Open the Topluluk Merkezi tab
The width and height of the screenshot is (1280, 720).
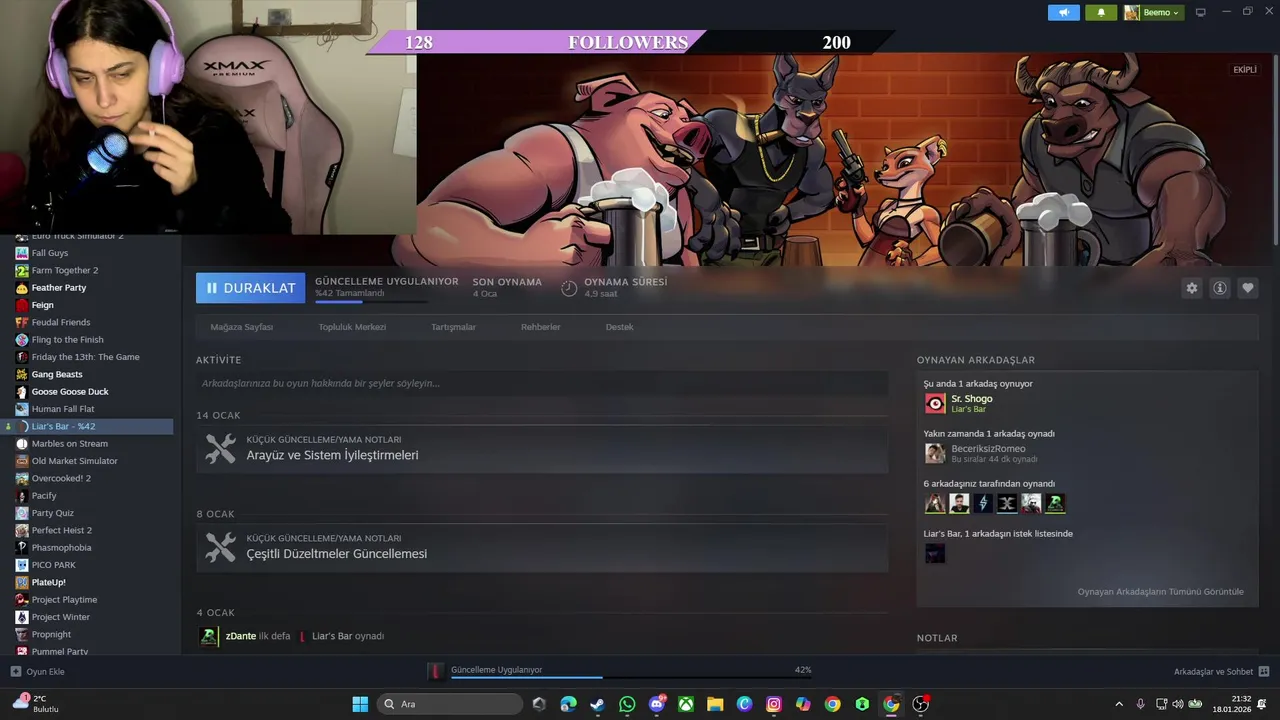[x=352, y=327]
